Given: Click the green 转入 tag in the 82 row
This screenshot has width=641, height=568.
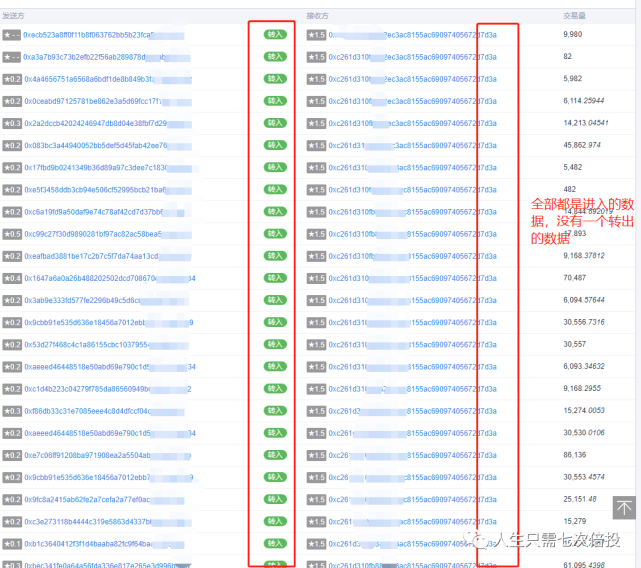Looking at the screenshot, I should tap(275, 56).
